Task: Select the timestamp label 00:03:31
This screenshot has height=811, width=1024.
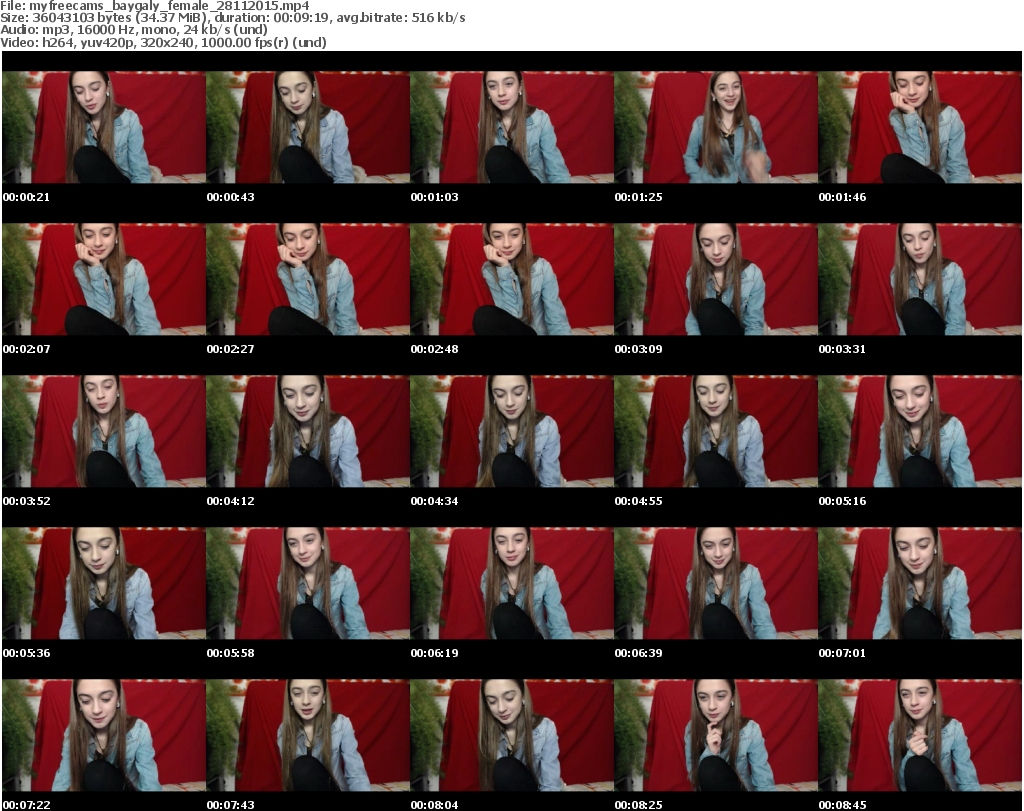Action: click(x=842, y=349)
